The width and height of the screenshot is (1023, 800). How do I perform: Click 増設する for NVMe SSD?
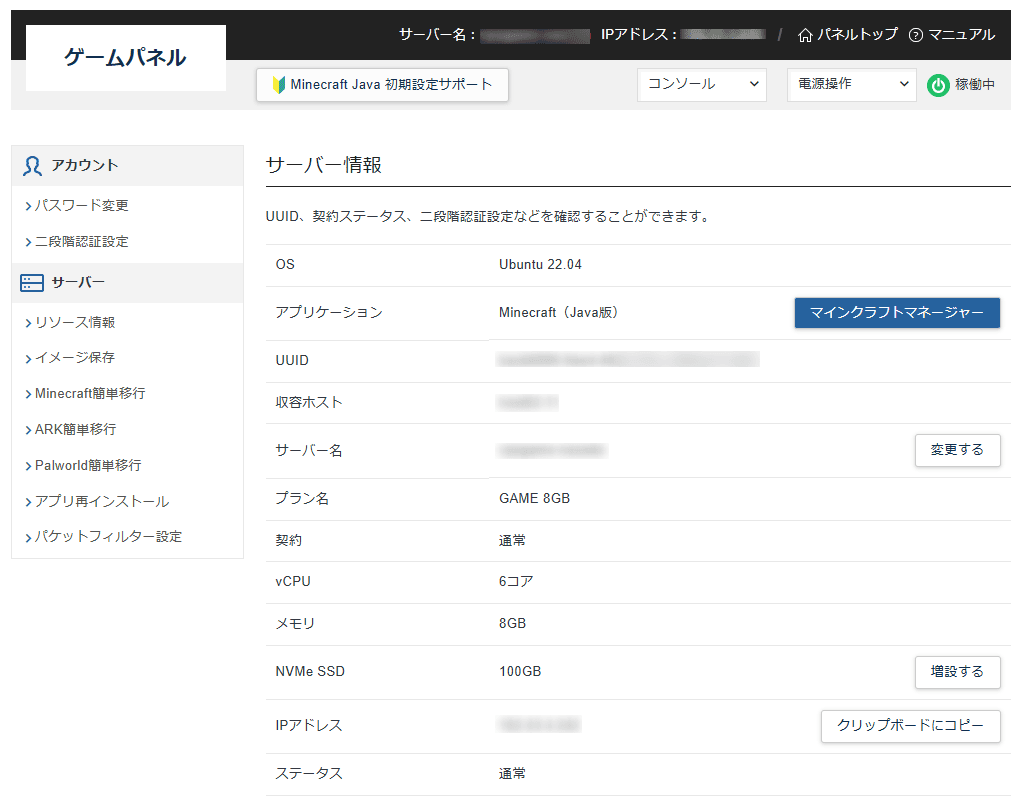tap(957, 672)
